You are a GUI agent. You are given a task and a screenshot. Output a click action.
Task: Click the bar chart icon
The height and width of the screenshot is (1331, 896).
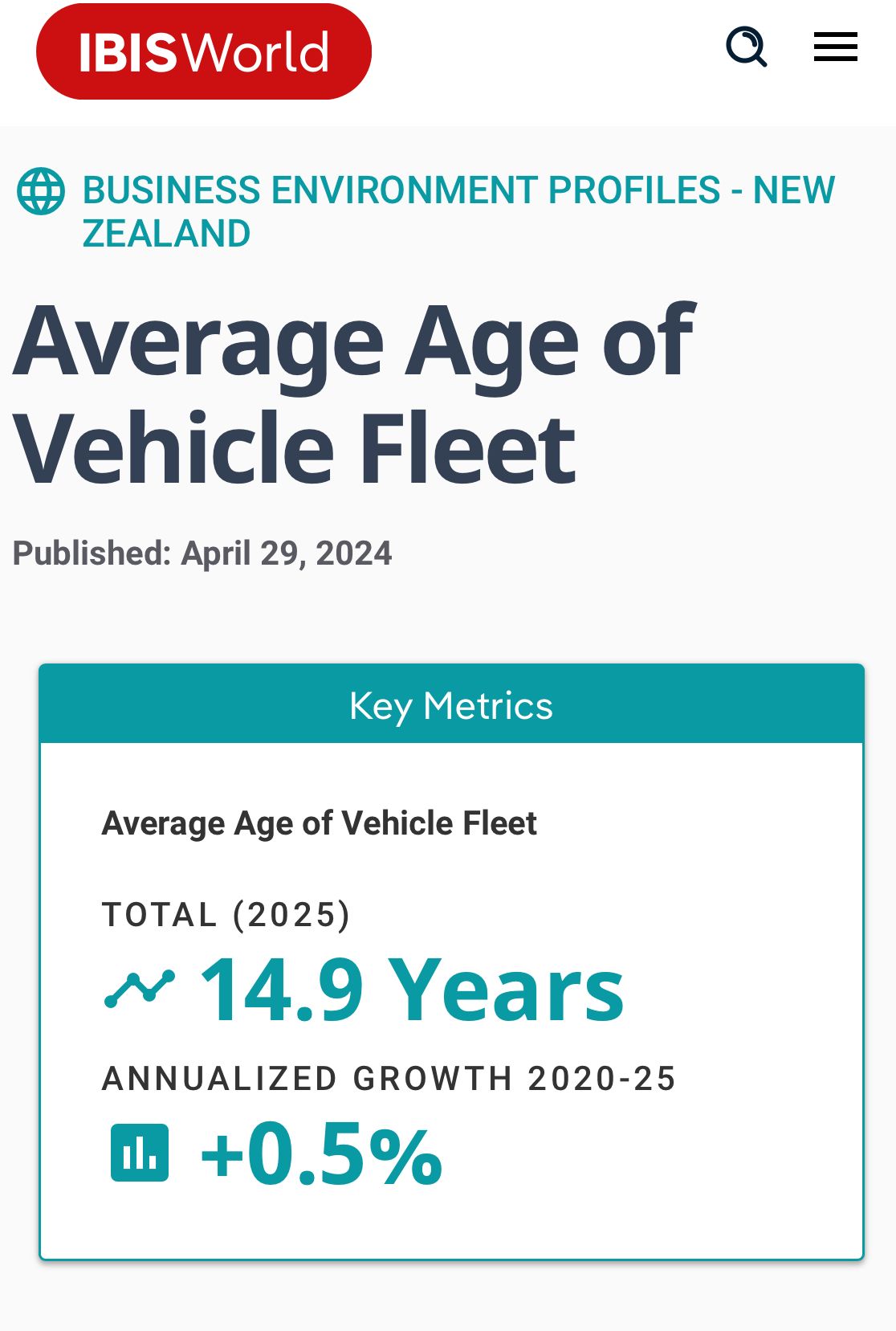point(140,1153)
